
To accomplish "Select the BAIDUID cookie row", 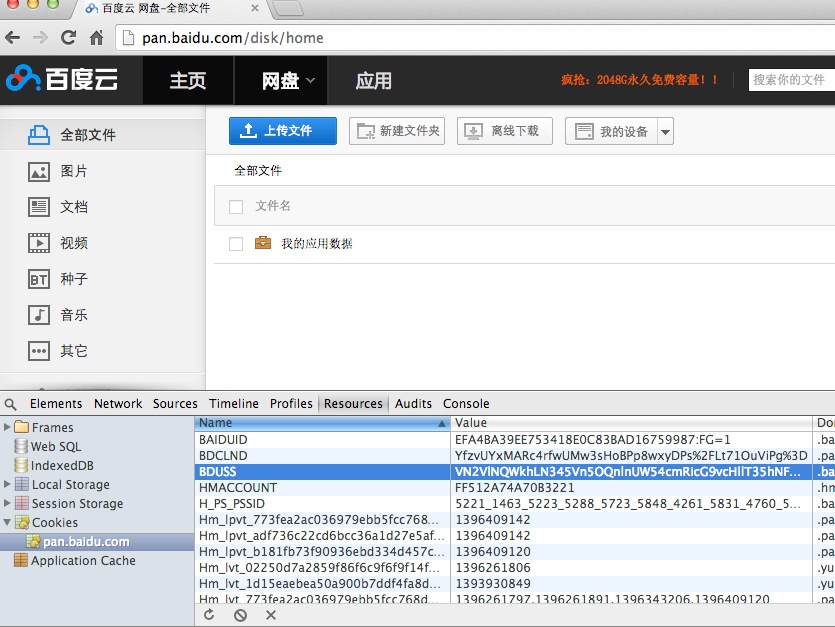I will (x=515, y=439).
